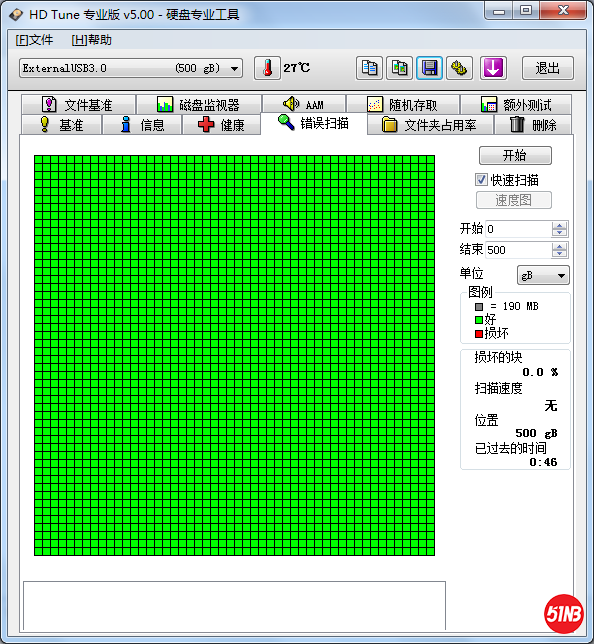Copy info to clipboard toolbar icon
The image size is (594, 644).
tap(369, 68)
